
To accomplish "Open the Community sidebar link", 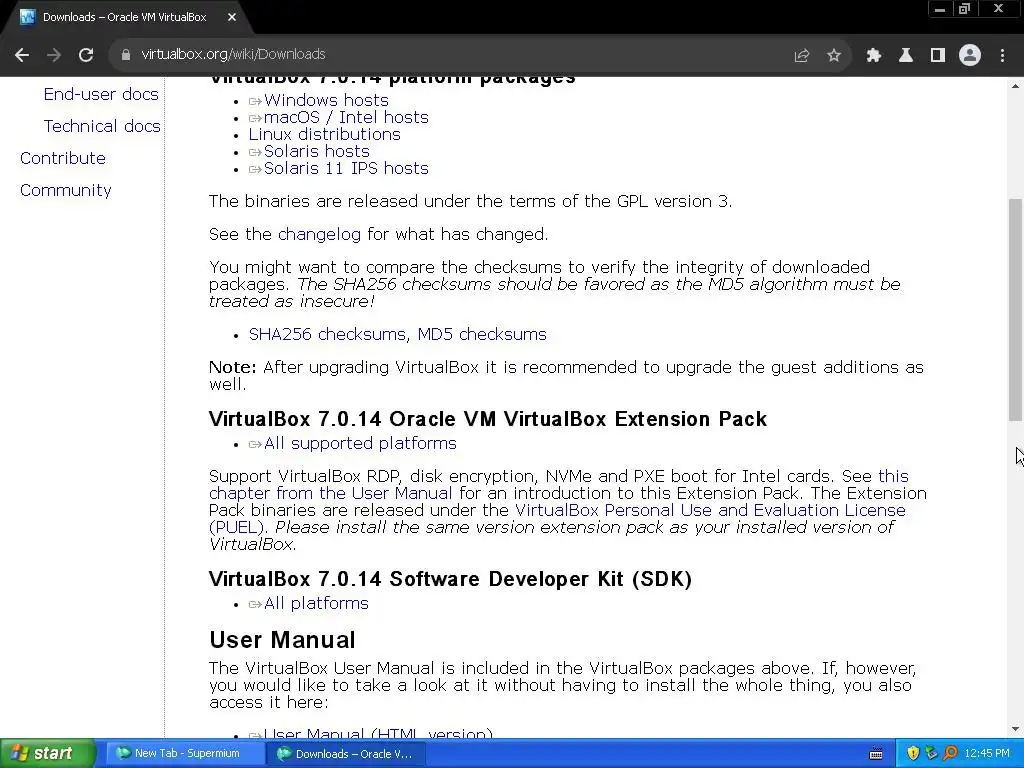I will 66,190.
